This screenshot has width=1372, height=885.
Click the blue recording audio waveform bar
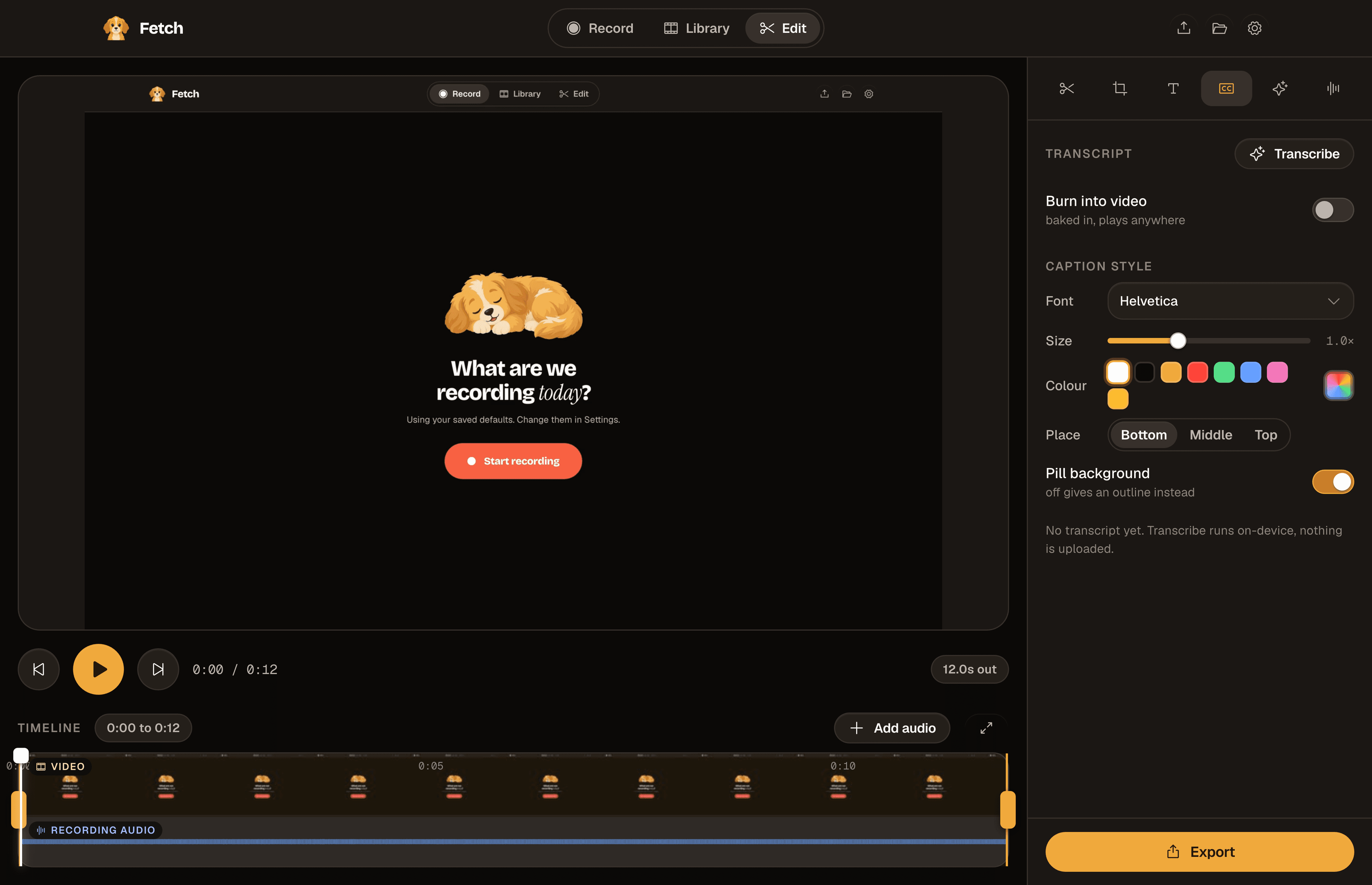[x=513, y=841]
